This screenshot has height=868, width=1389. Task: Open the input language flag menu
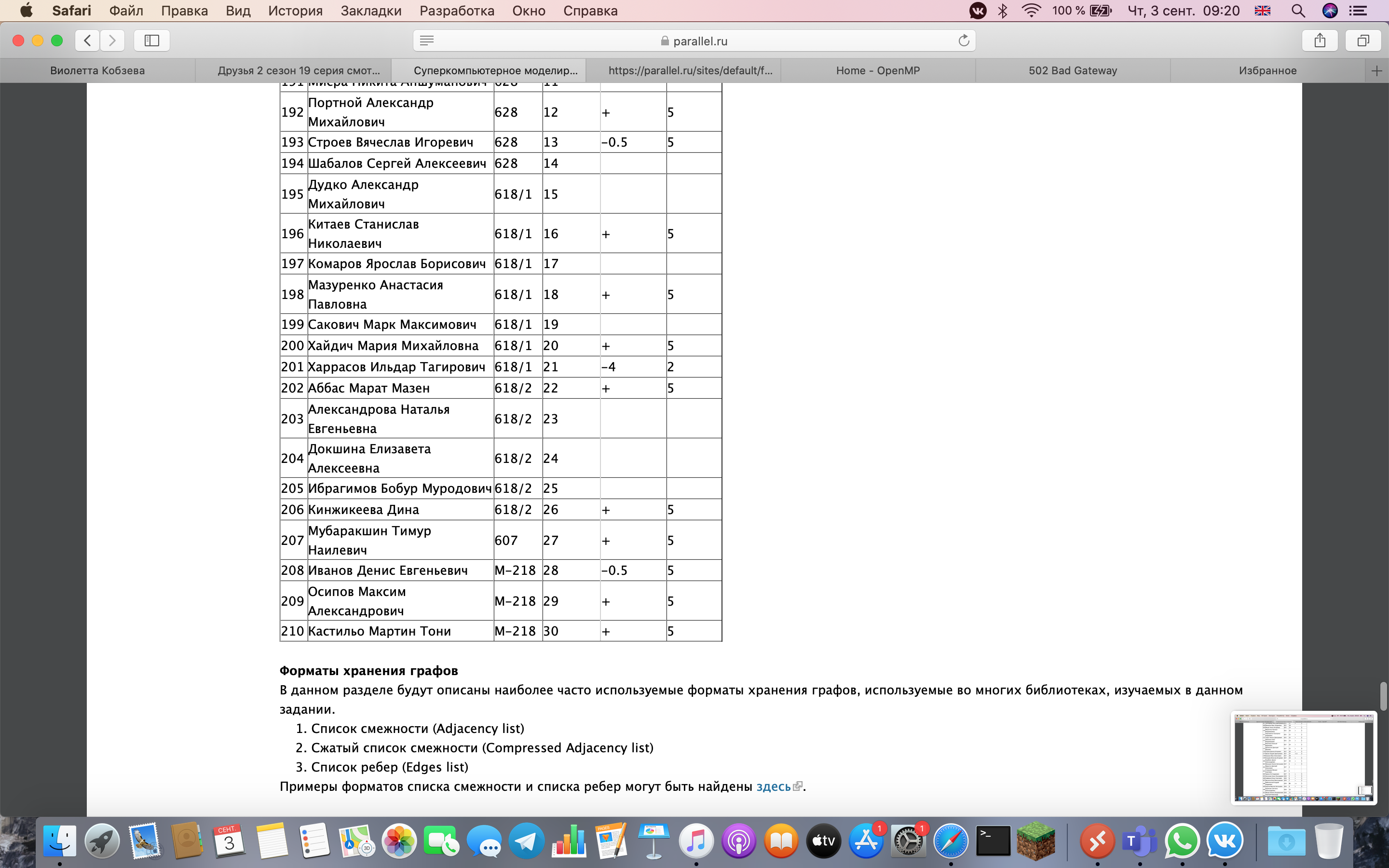pos(1263,10)
